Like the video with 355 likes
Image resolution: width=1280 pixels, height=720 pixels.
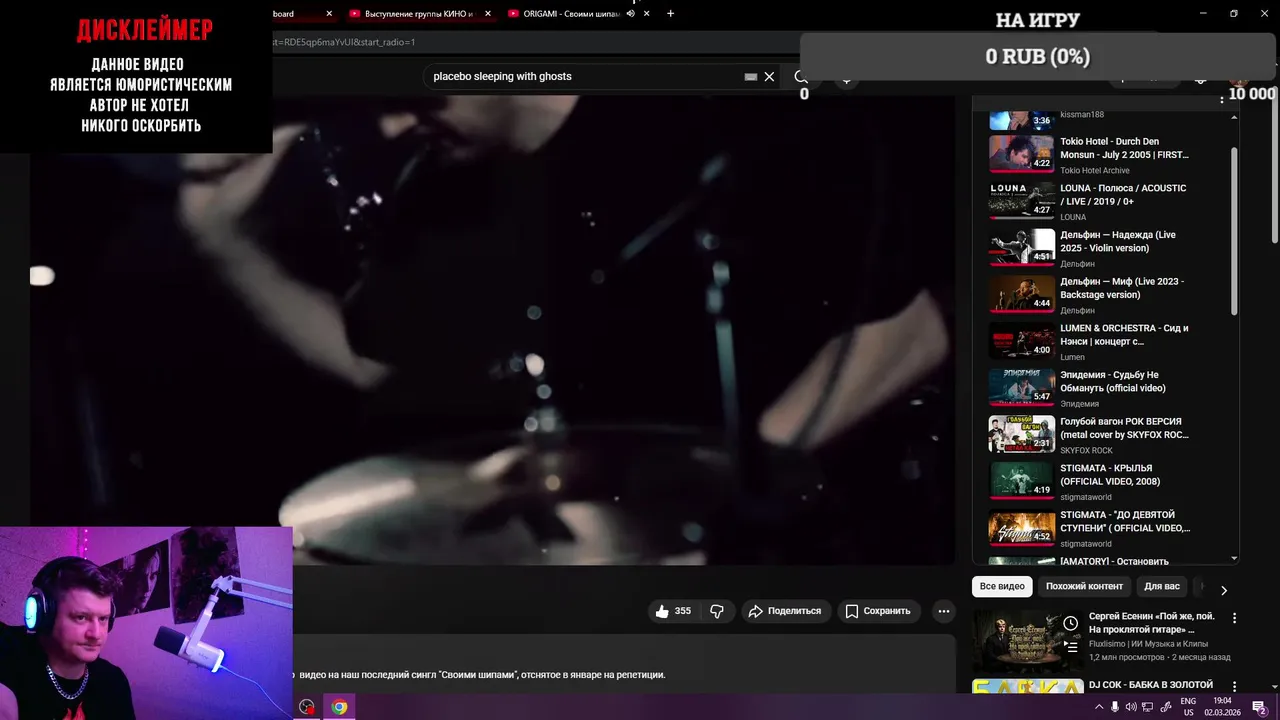tap(672, 611)
